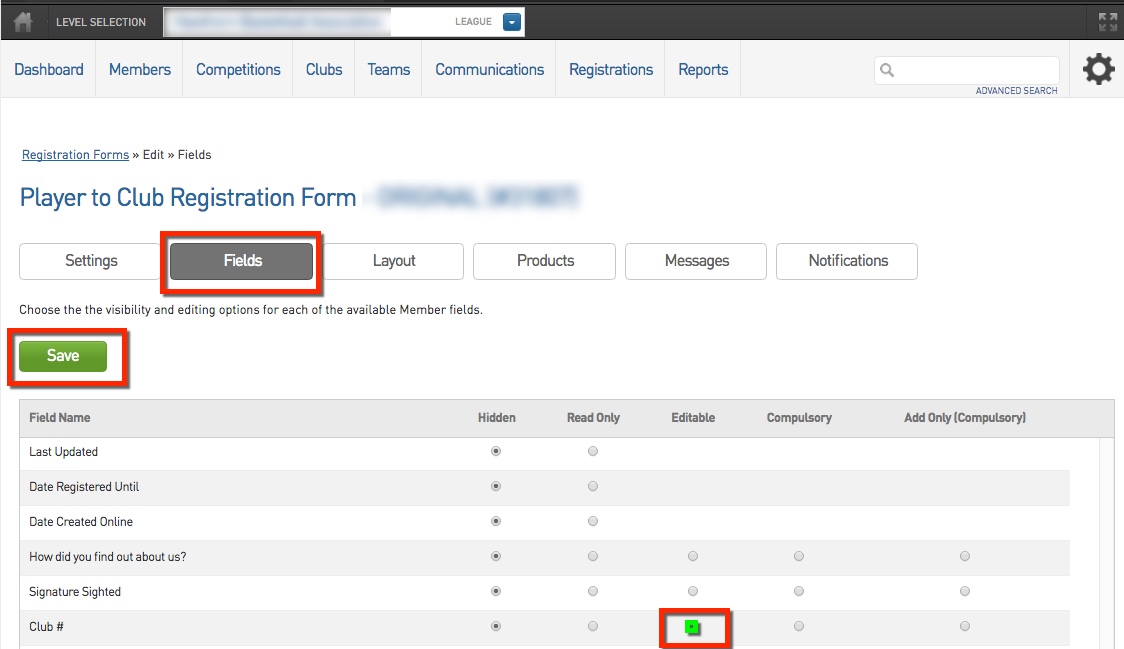Toggle fullscreen with the expand arrows icon
Viewport: 1124px width, 649px height.
pos(1108,22)
